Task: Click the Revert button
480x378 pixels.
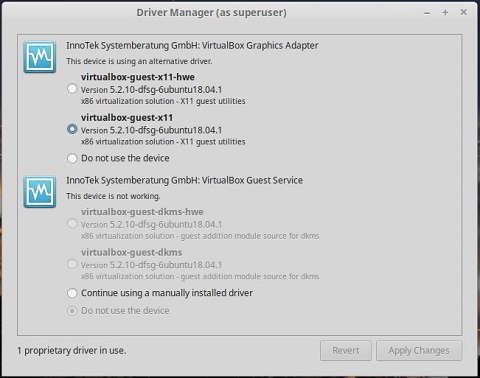Action: tap(346, 351)
